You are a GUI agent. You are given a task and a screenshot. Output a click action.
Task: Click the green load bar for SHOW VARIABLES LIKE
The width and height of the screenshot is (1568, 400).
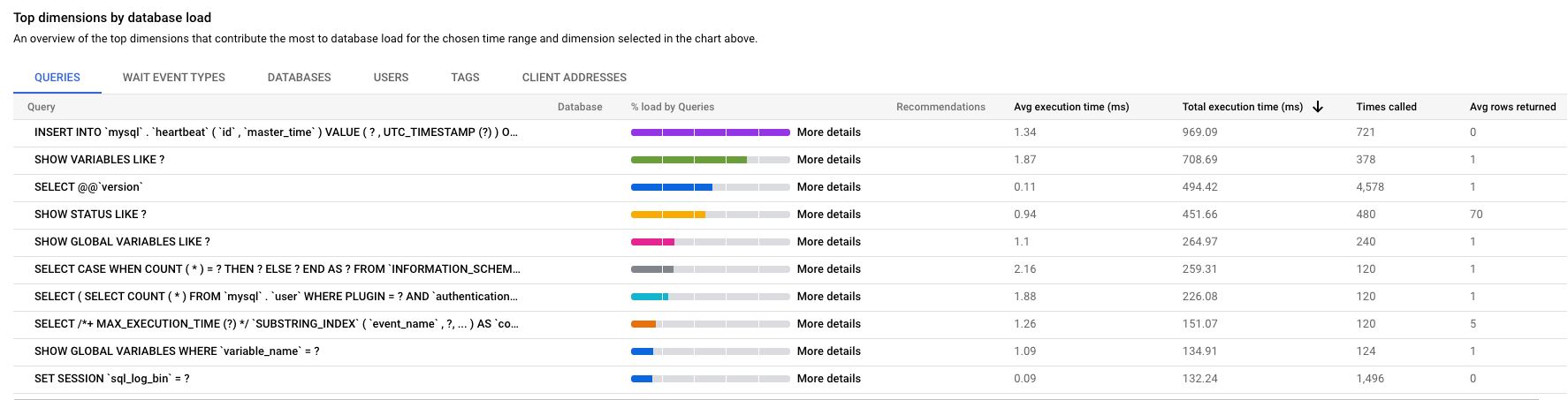pos(689,160)
